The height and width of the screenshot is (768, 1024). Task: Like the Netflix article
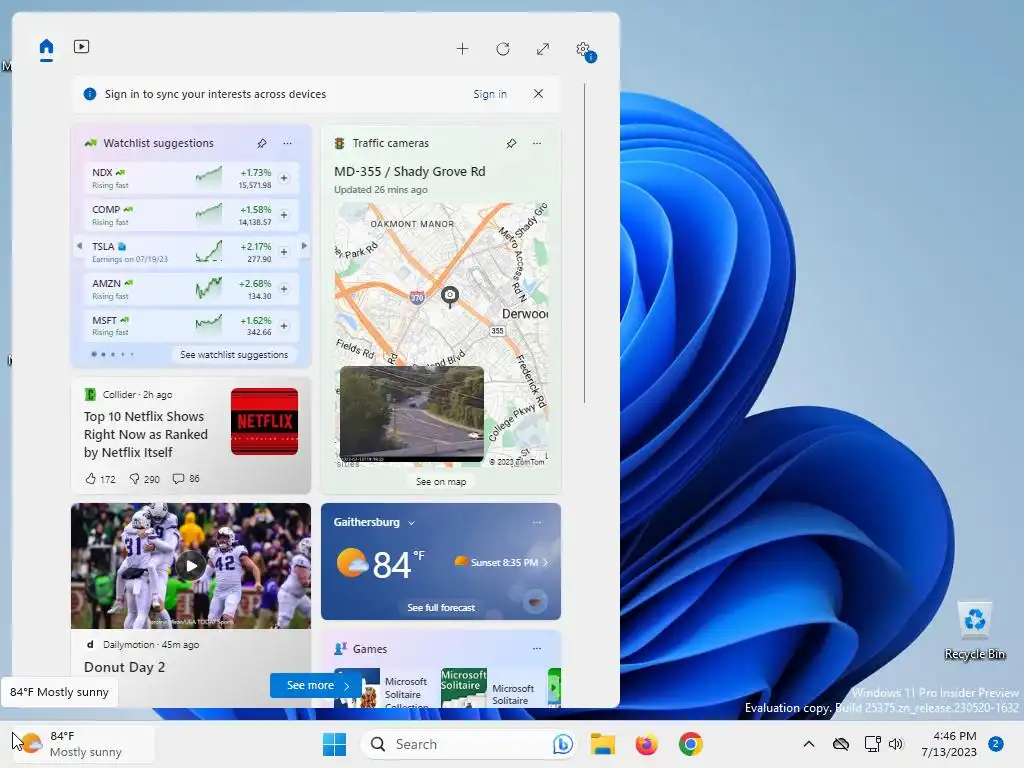click(100, 479)
